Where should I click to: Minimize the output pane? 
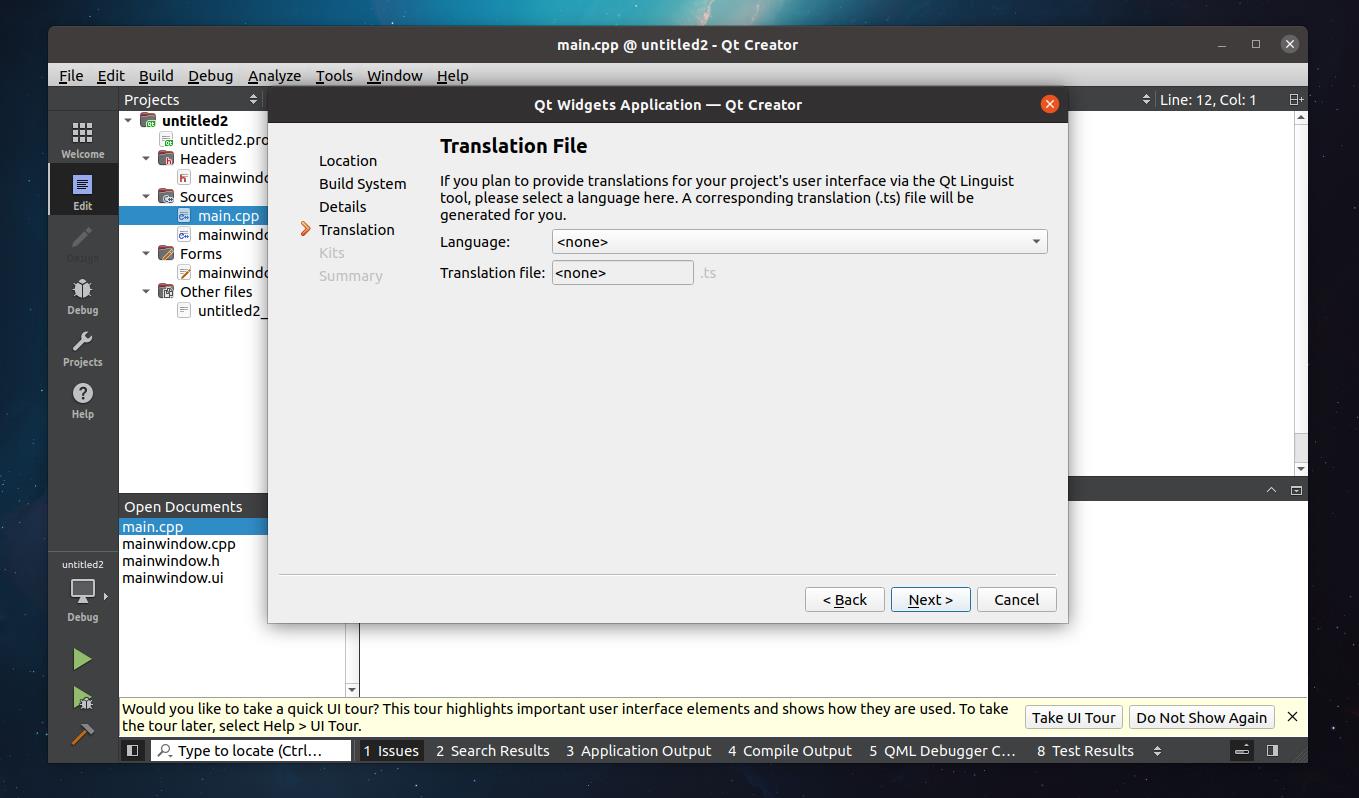point(1296,490)
